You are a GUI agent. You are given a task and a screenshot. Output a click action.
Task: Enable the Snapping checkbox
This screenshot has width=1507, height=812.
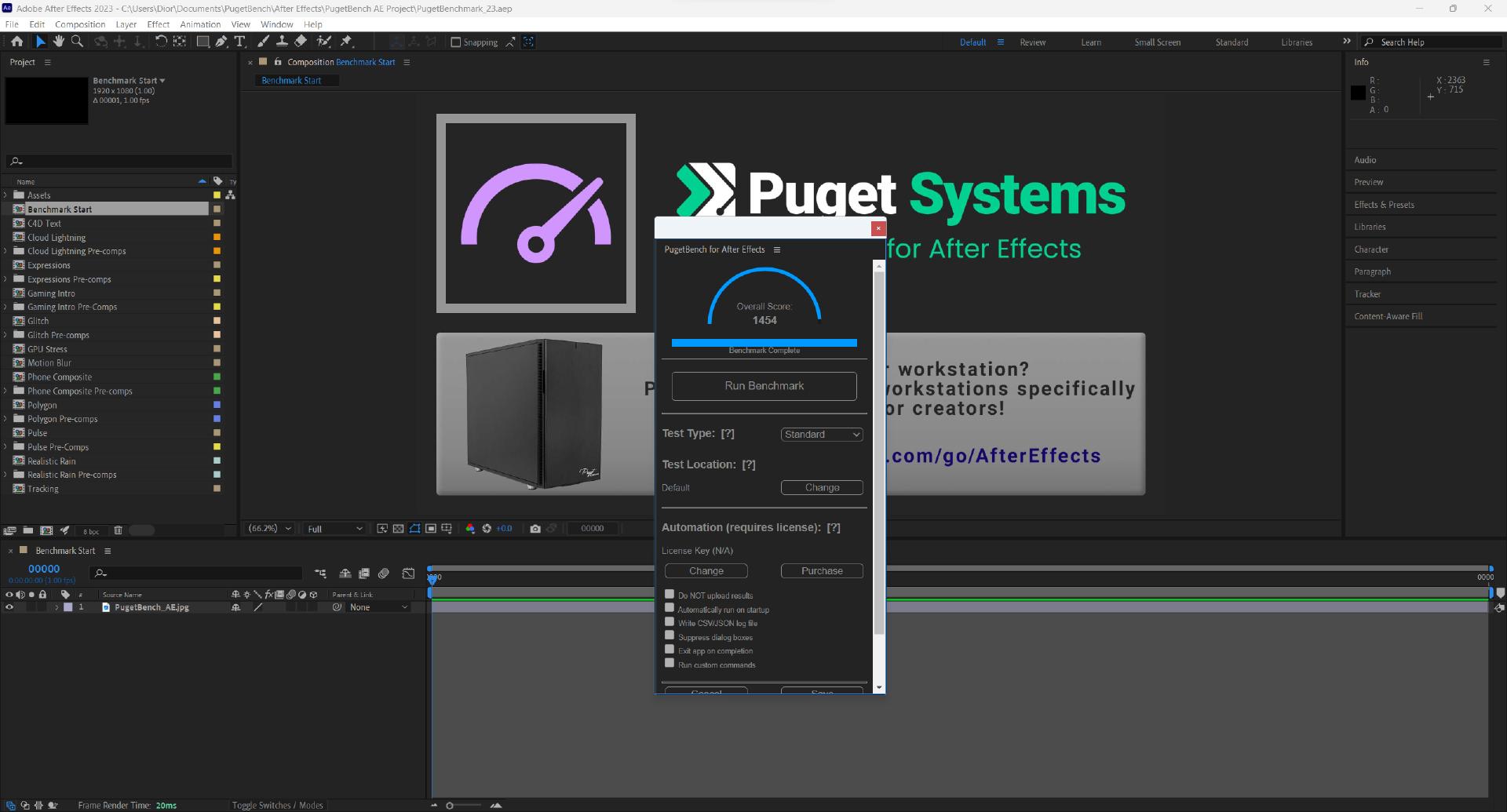click(456, 42)
